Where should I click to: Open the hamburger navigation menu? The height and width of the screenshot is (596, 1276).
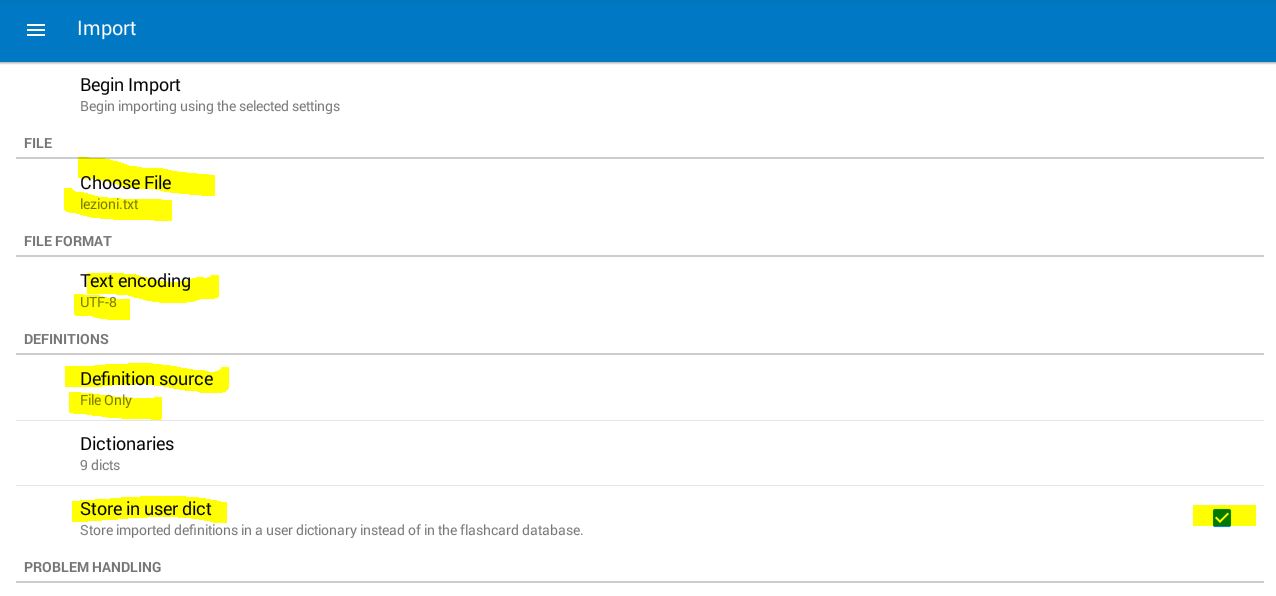(x=36, y=30)
